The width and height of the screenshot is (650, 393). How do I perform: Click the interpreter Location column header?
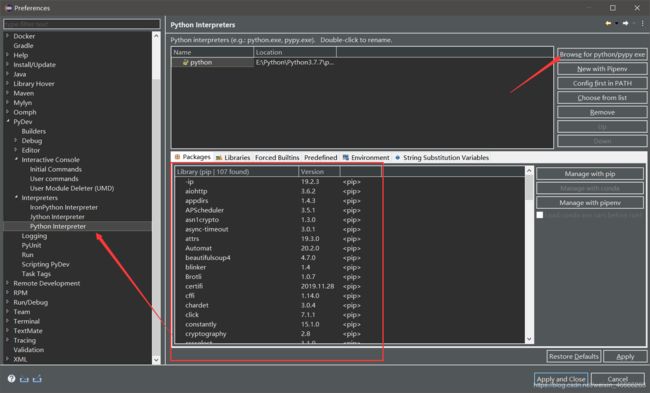pyautogui.click(x=295, y=52)
